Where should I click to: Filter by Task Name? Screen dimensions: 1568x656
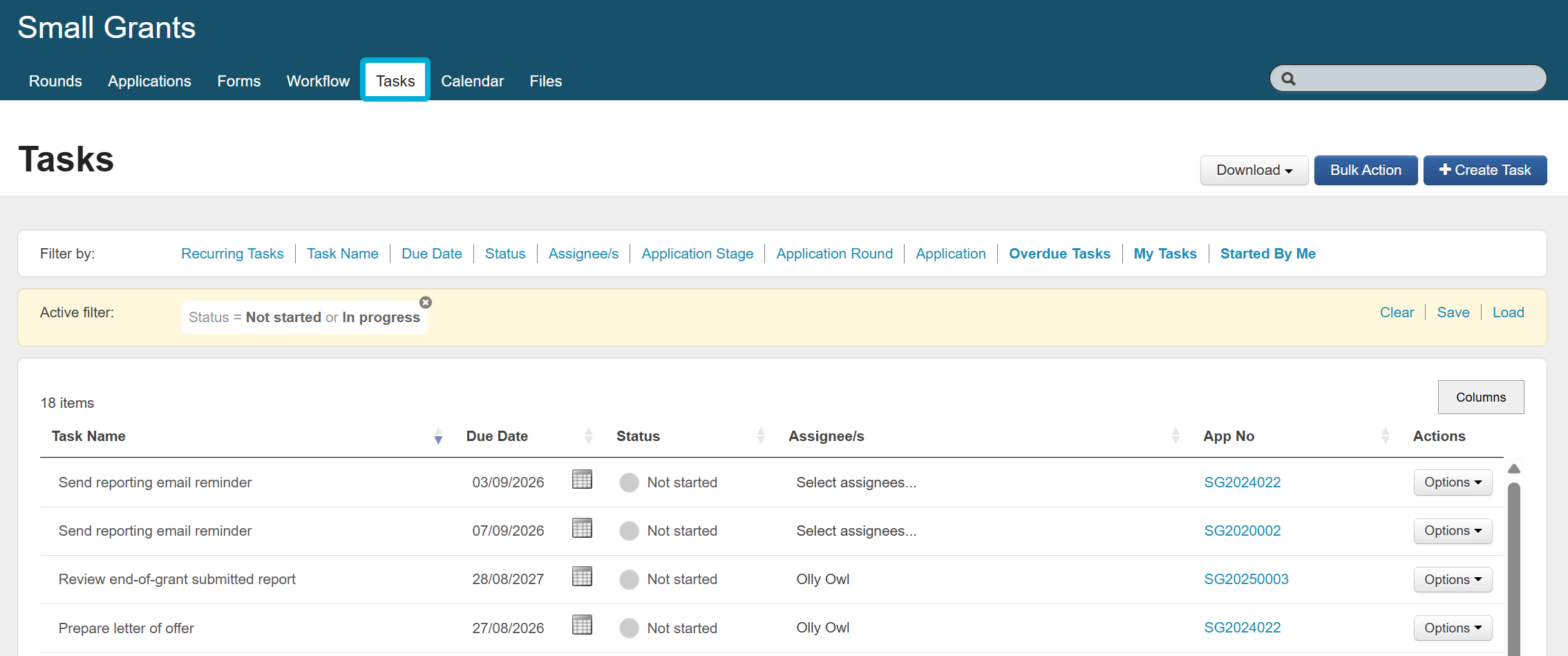pyautogui.click(x=343, y=254)
